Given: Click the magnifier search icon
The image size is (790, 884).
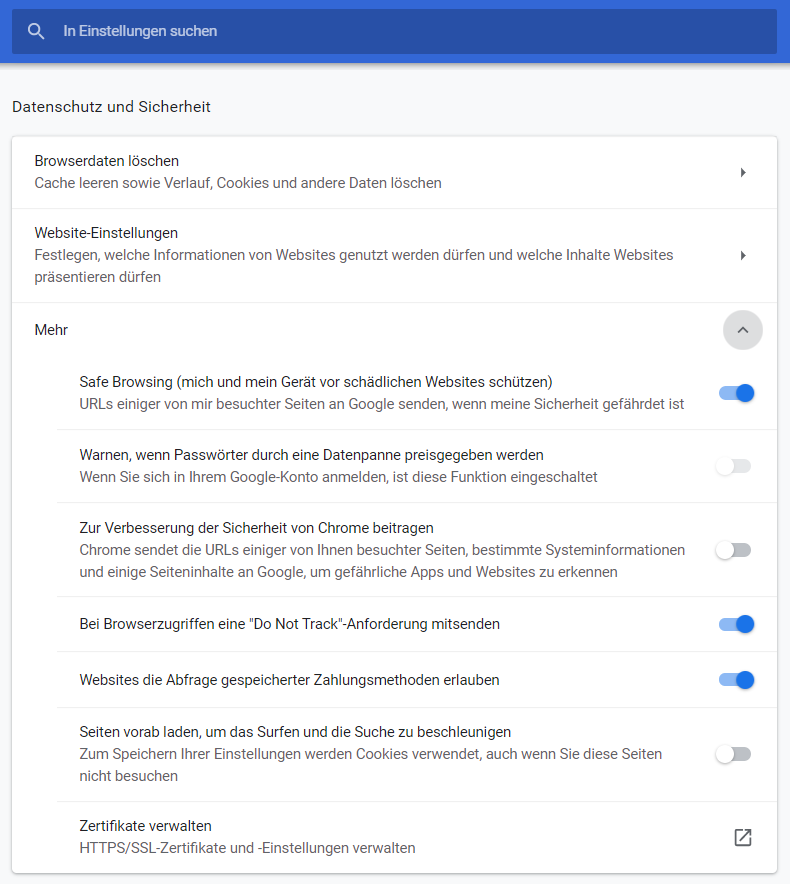Looking at the screenshot, I should tap(36, 31).
